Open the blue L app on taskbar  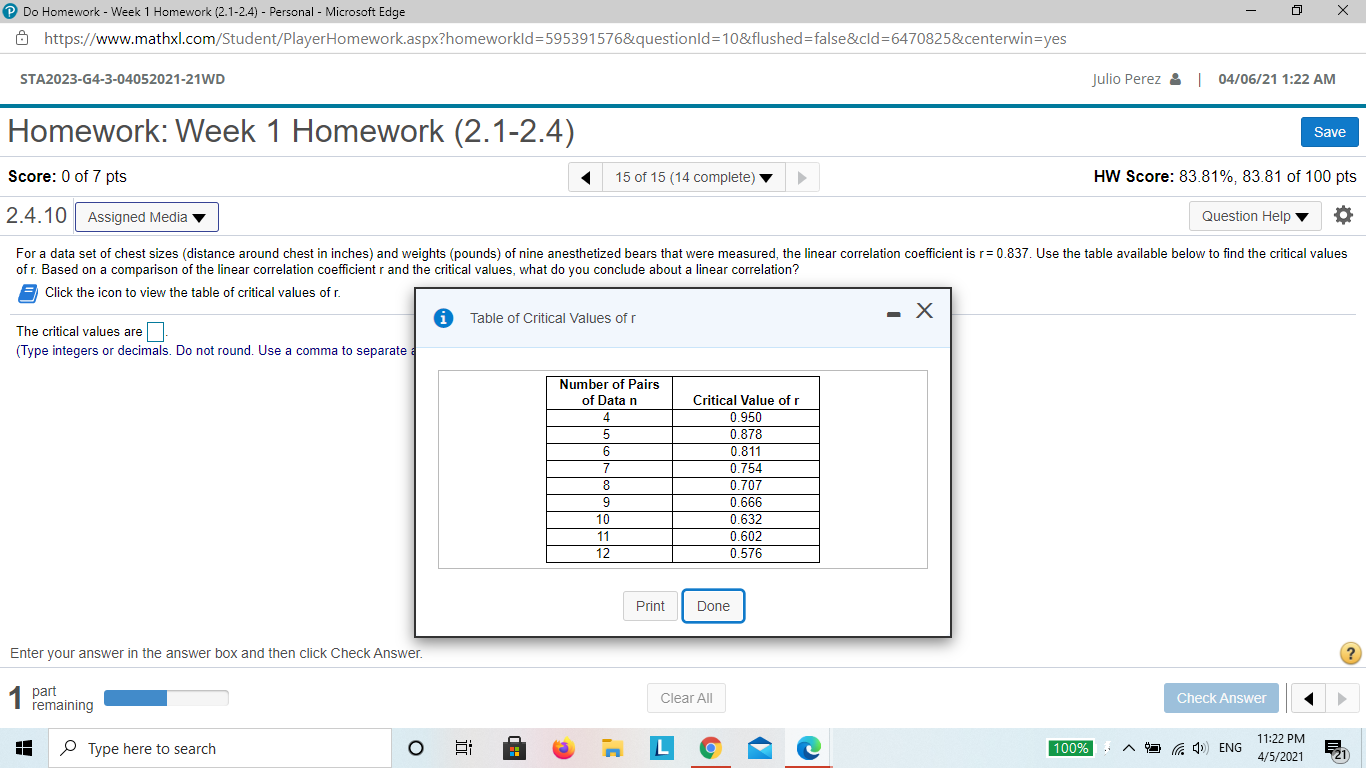click(660, 748)
